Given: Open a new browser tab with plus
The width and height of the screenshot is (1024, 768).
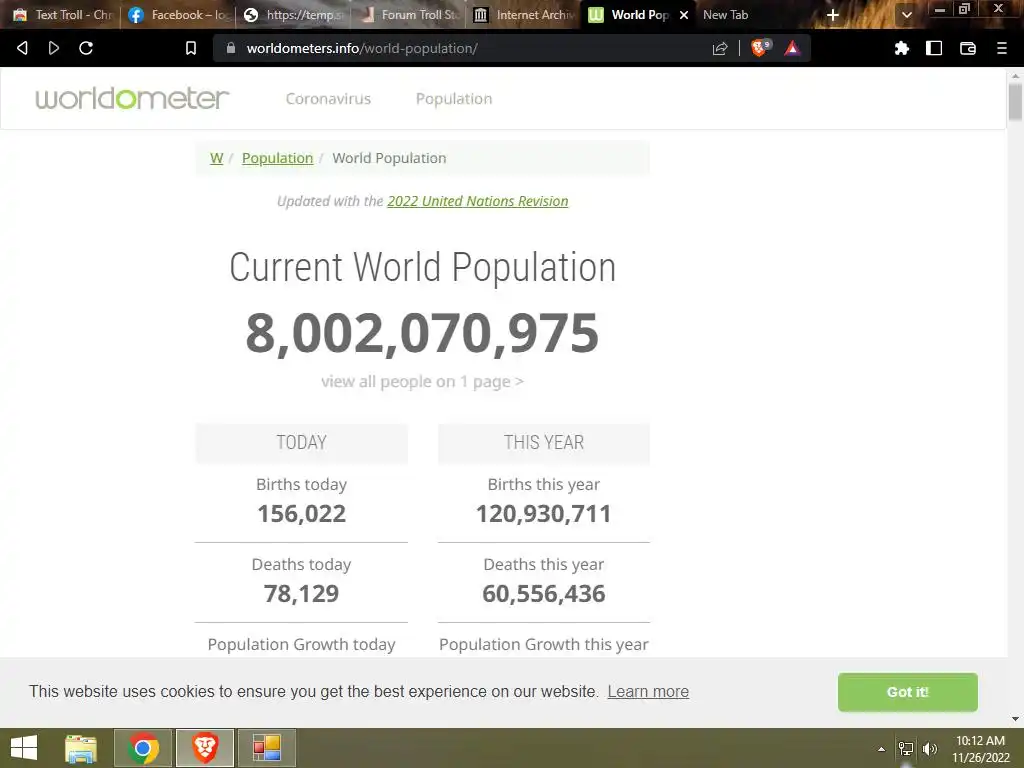Looking at the screenshot, I should tap(833, 15).
